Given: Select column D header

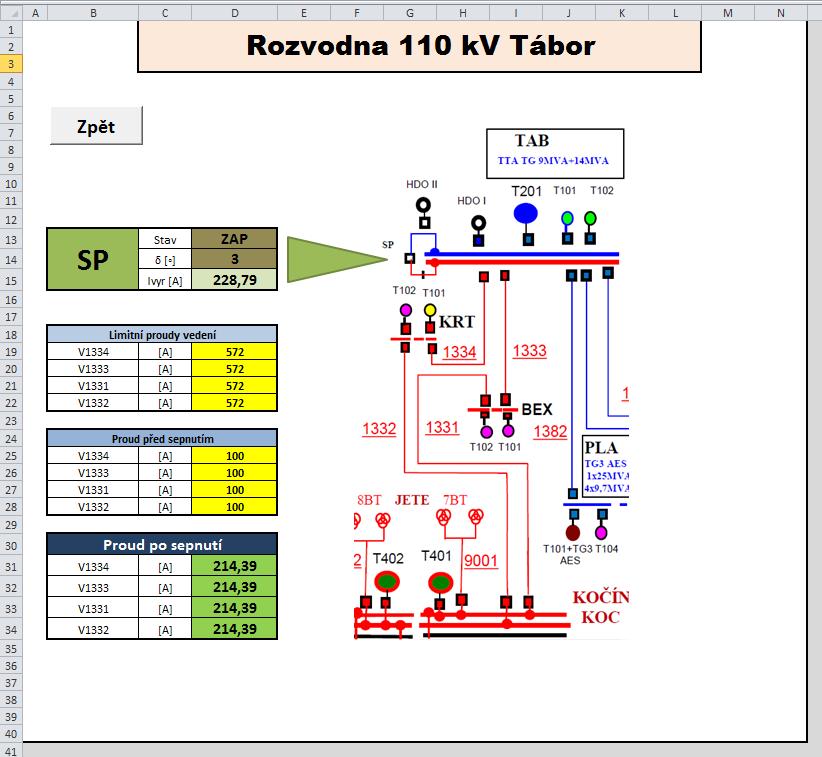Looking at the screenshot, I should (x=234, y=13).
